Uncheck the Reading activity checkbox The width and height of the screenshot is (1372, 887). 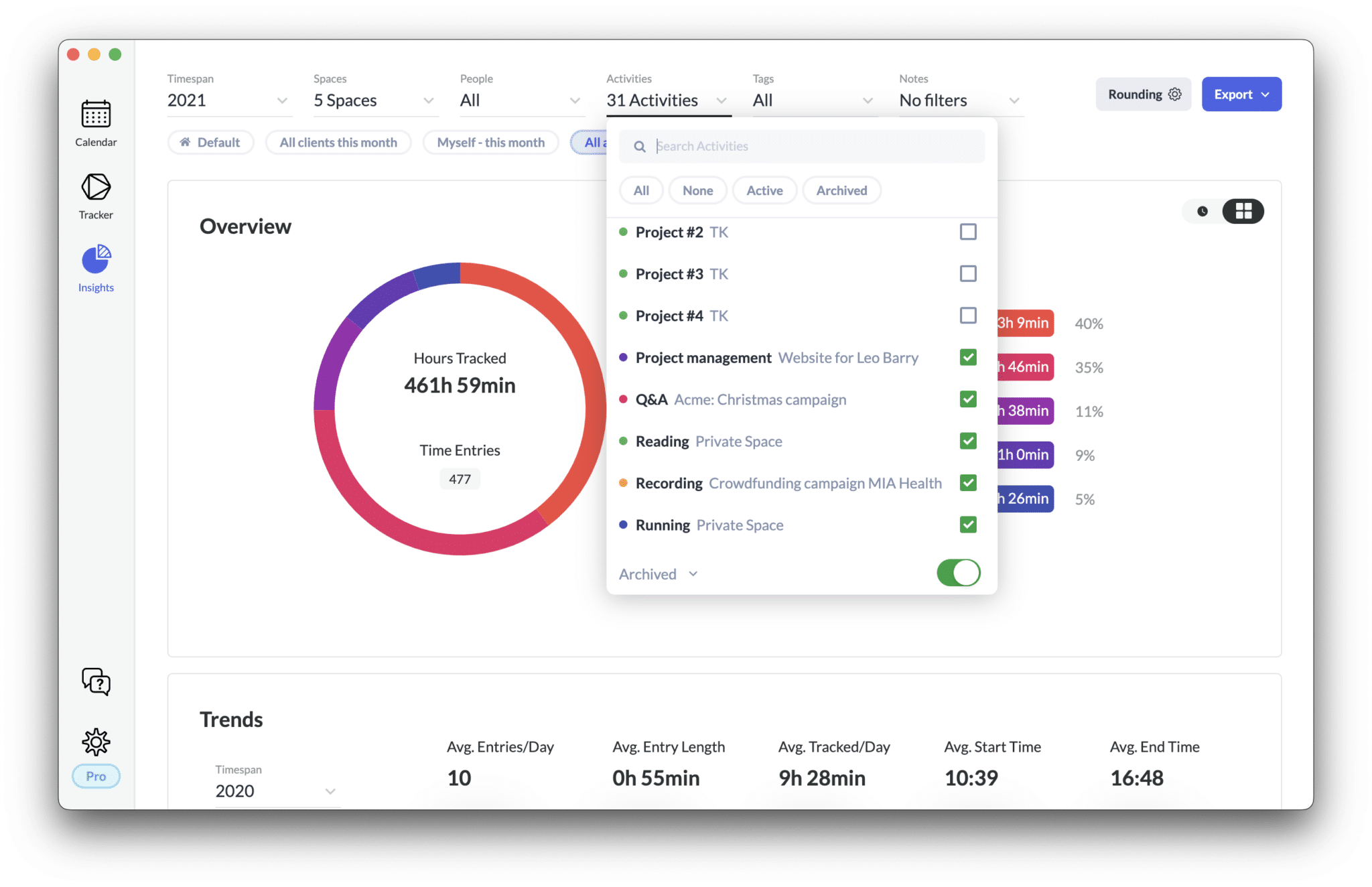(967, 441)
